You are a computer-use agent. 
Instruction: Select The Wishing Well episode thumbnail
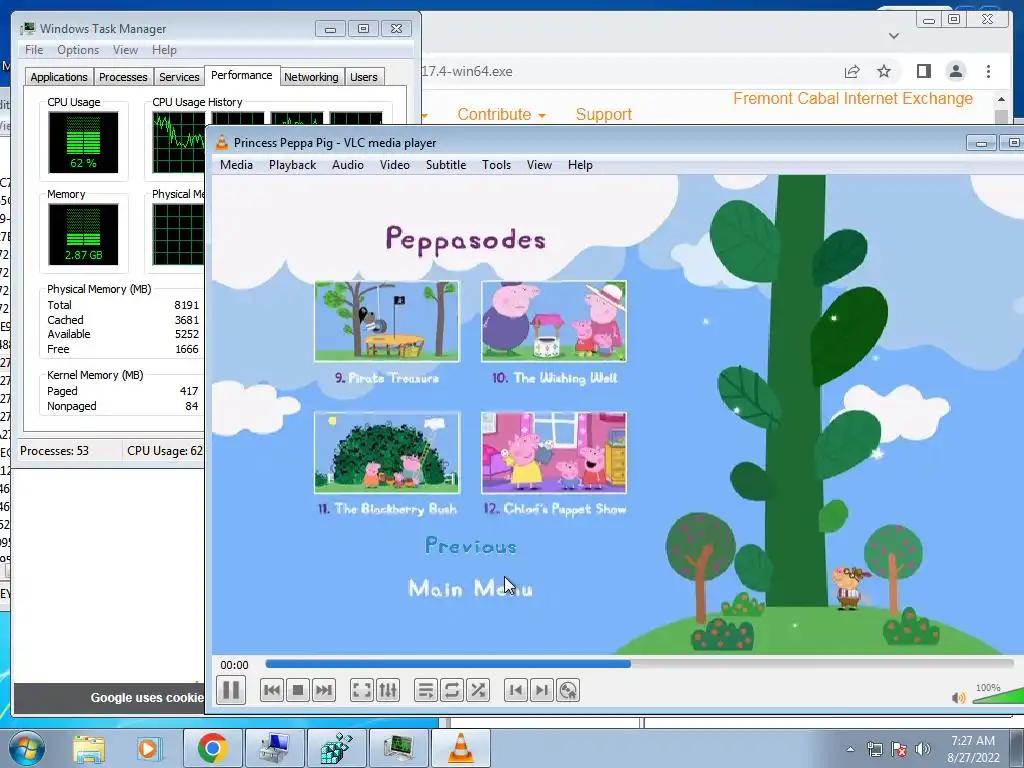(554, 321)
